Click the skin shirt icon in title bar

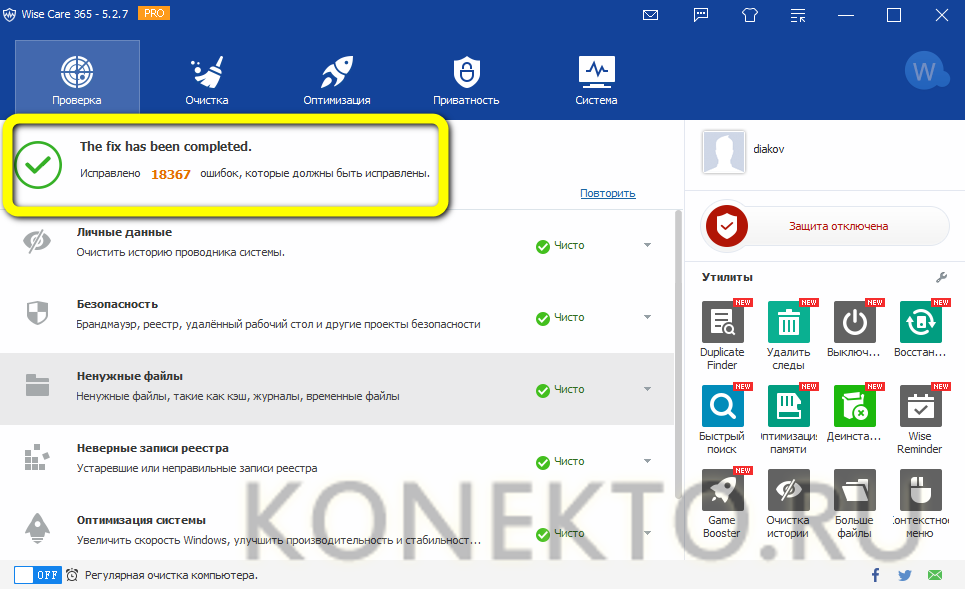[x=750, y=15]
